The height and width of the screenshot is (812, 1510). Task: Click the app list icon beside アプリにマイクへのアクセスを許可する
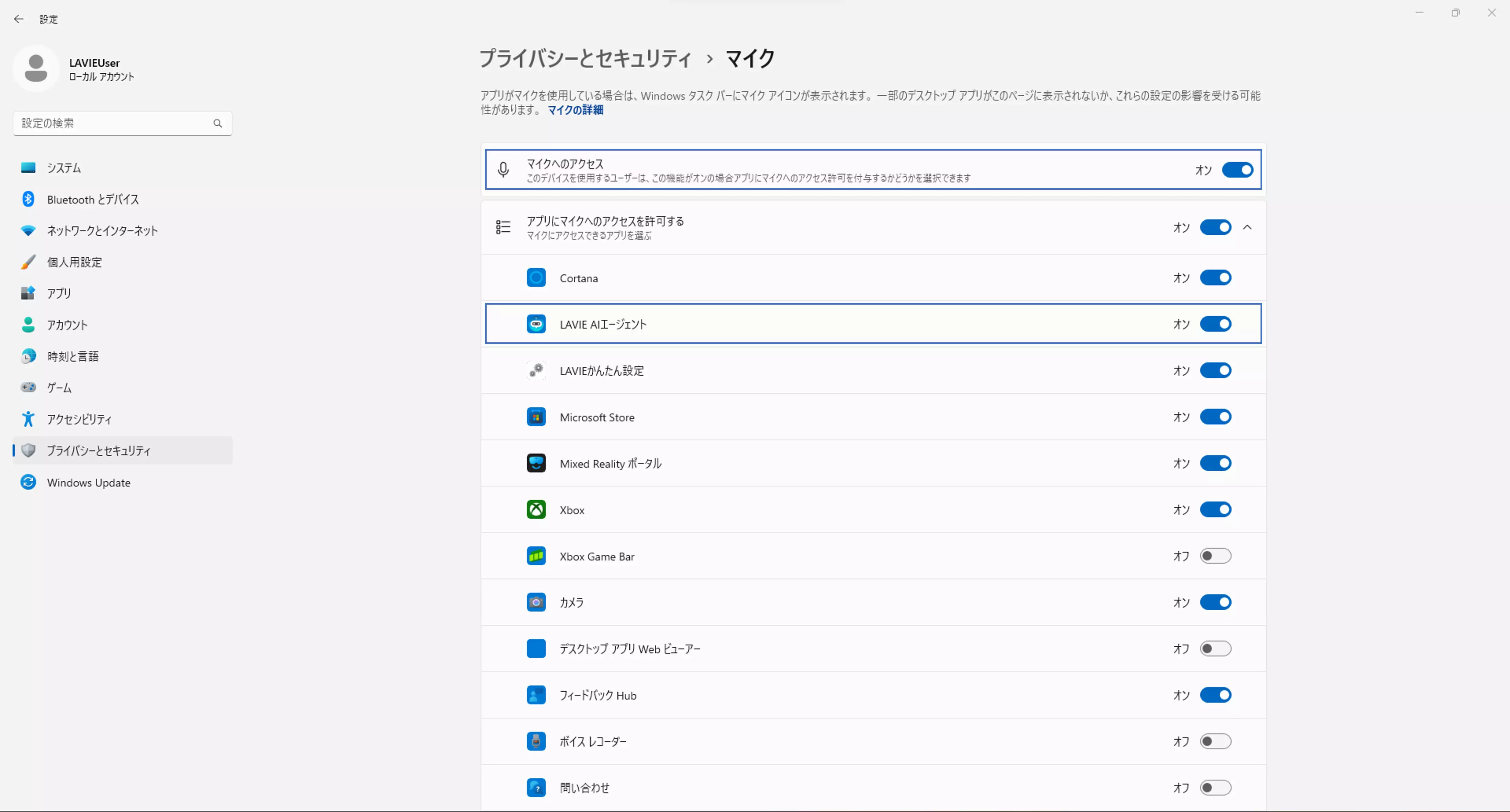coord(503,227)
